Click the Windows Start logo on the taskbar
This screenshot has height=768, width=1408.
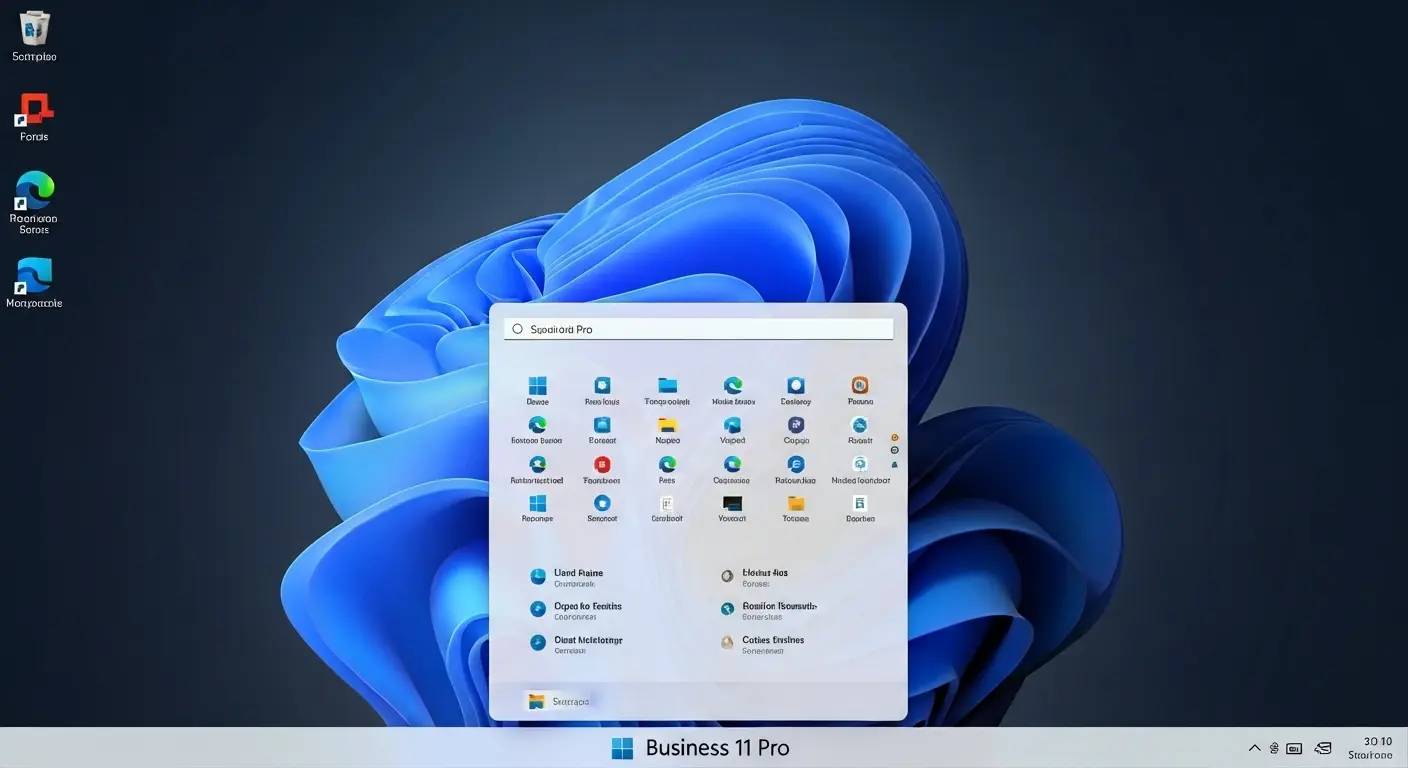(x=623, y=748)
